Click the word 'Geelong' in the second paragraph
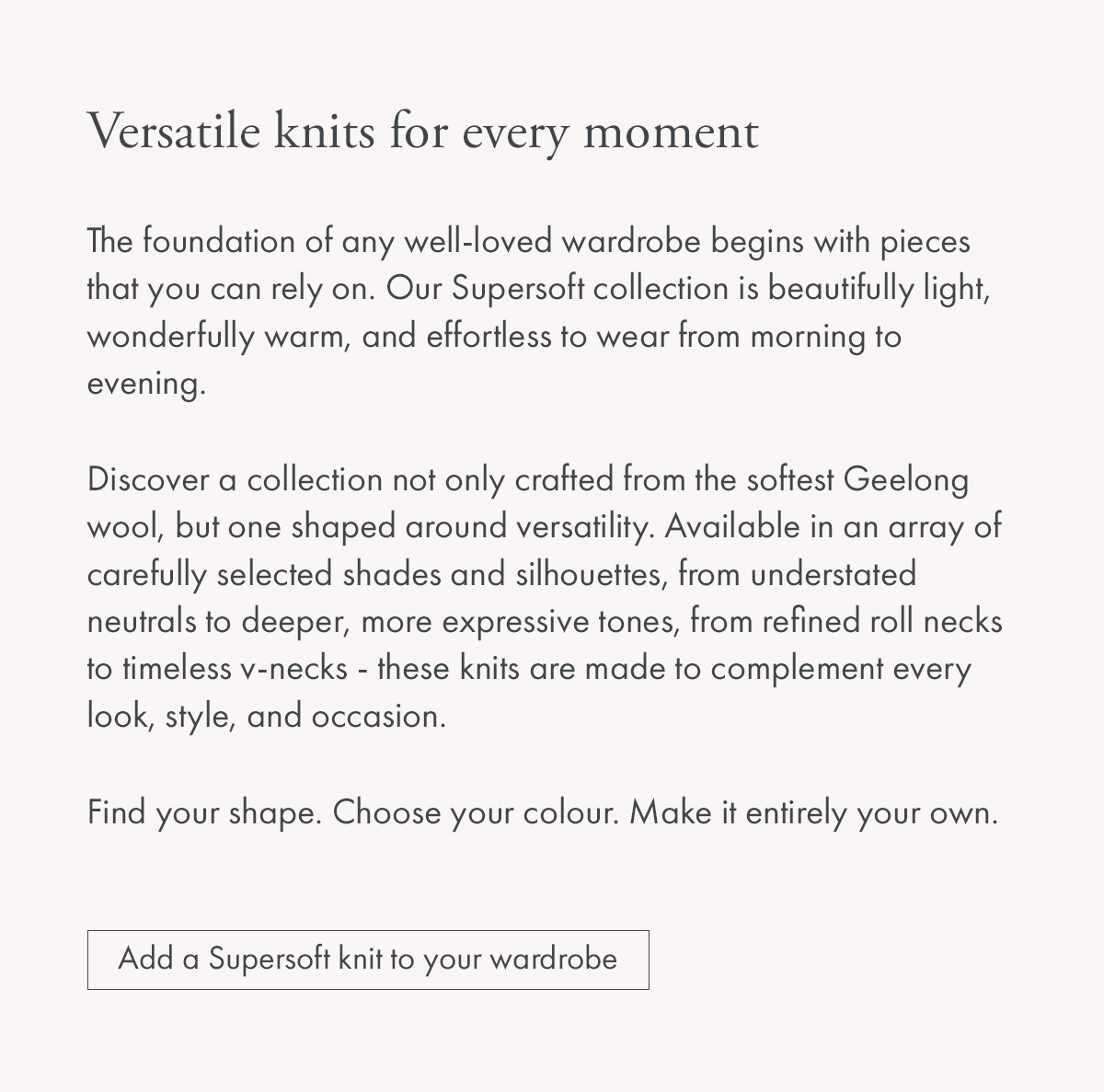1104x1092 pixels. click(906, 480)
